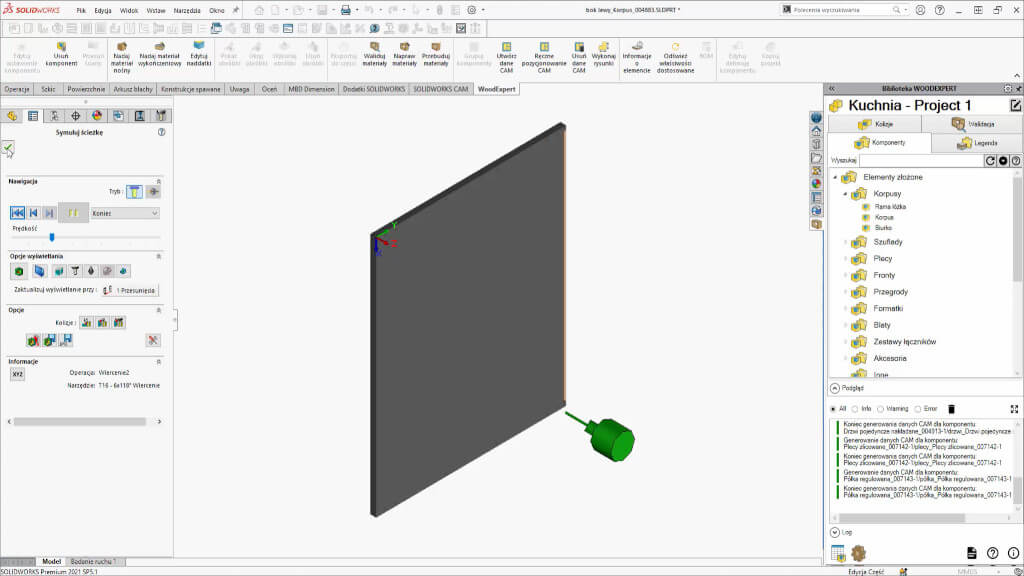Screen dimensions: 1024x576
Task: Click 'Usuń komponent' ribbon icon
Action: pyautogui.click(x=61, y=57)
